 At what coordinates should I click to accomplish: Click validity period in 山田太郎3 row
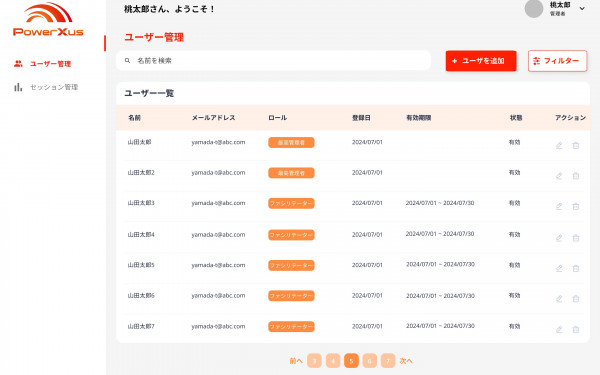(x=440, y=203)
